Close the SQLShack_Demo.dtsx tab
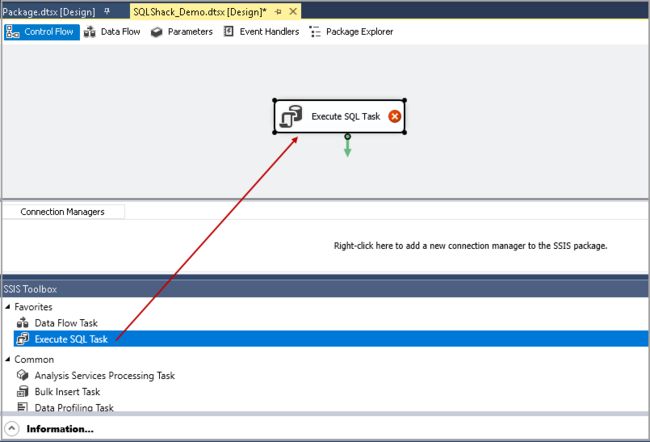The image size is (650, 442). pos(293,12)
